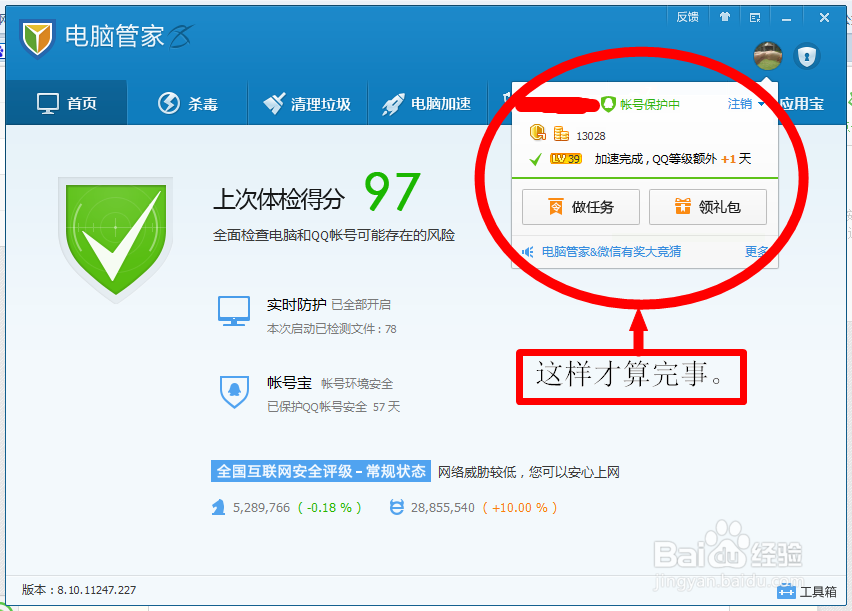852x611 pixels.
Task: Click the large green checkmark shield
Action: pos(115,239)
